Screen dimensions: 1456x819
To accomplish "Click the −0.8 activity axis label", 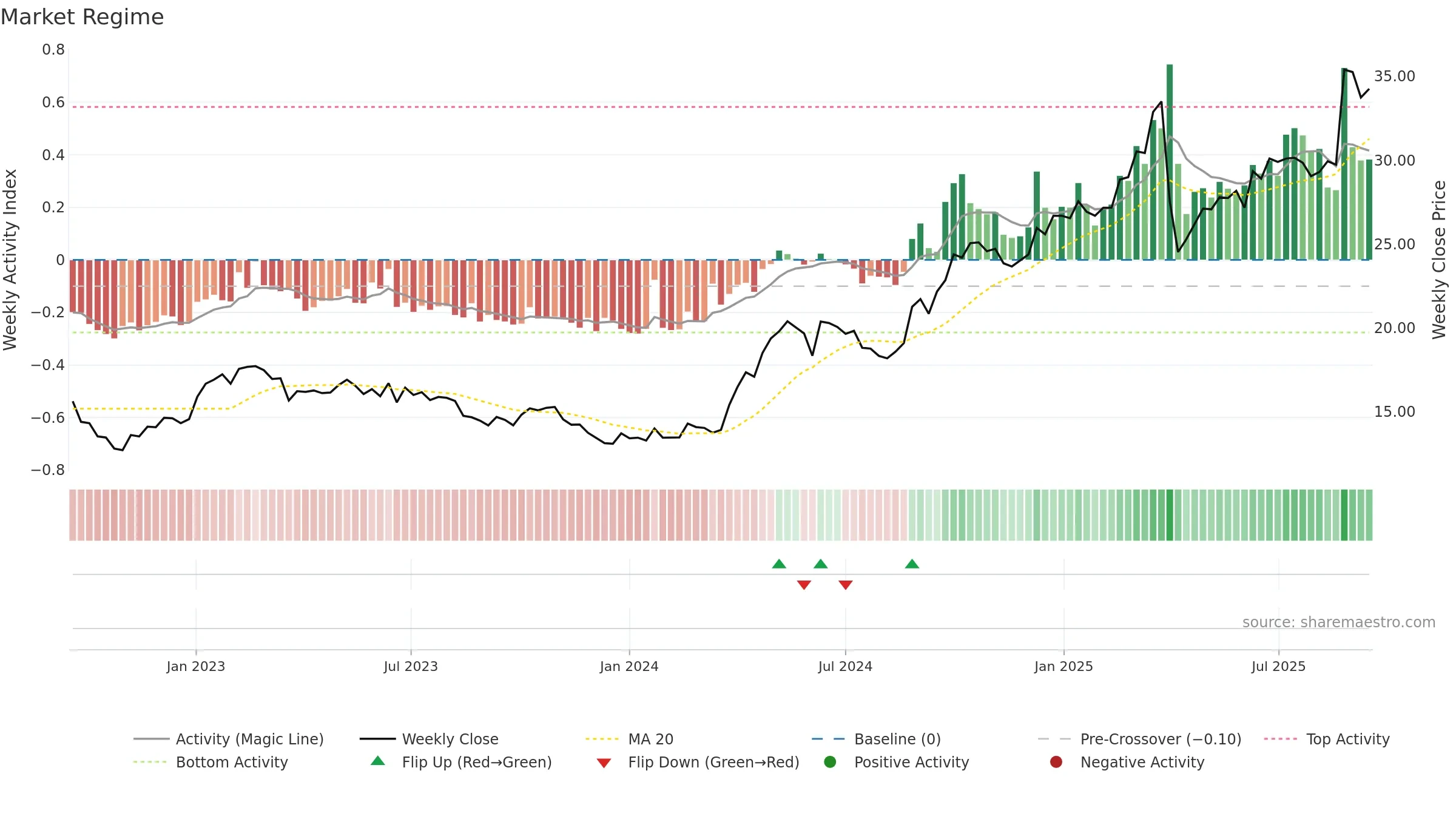I will point(48,470).
